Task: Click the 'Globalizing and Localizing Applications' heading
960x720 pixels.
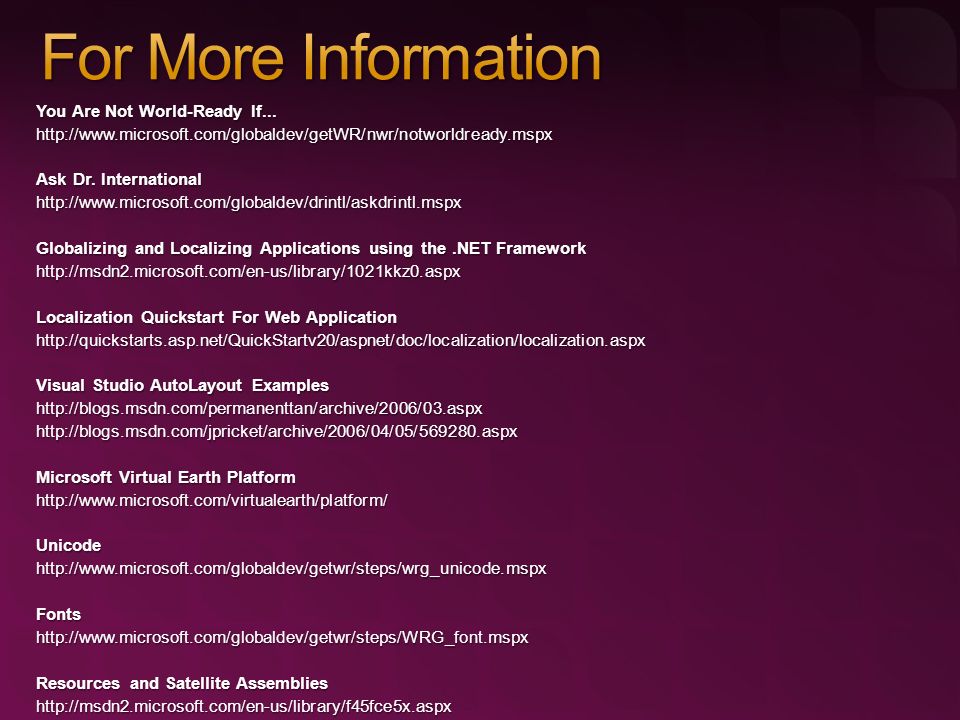Action: point(311,248)
